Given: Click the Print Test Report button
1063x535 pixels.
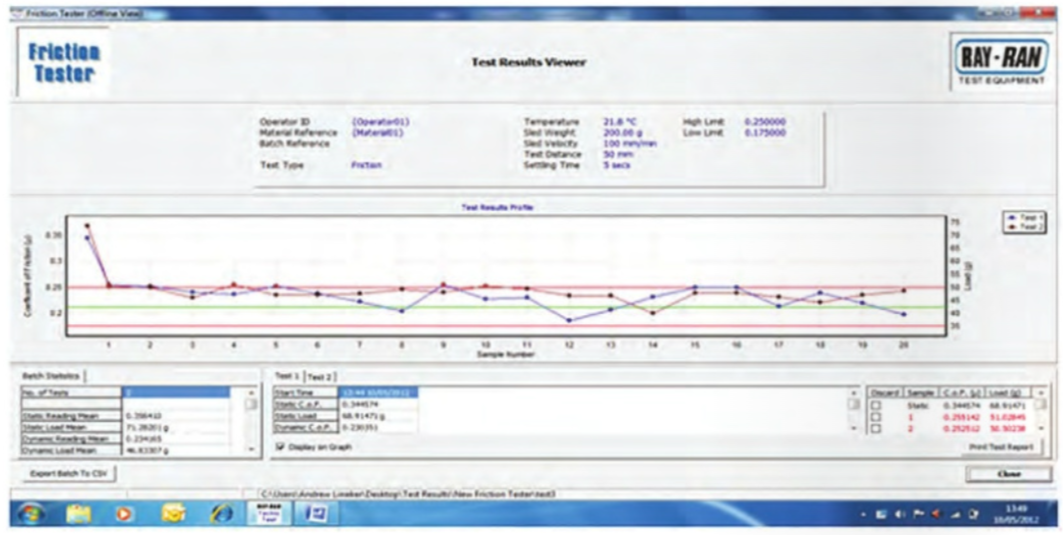Looking at the screenshot, I should click(1001, 447).
